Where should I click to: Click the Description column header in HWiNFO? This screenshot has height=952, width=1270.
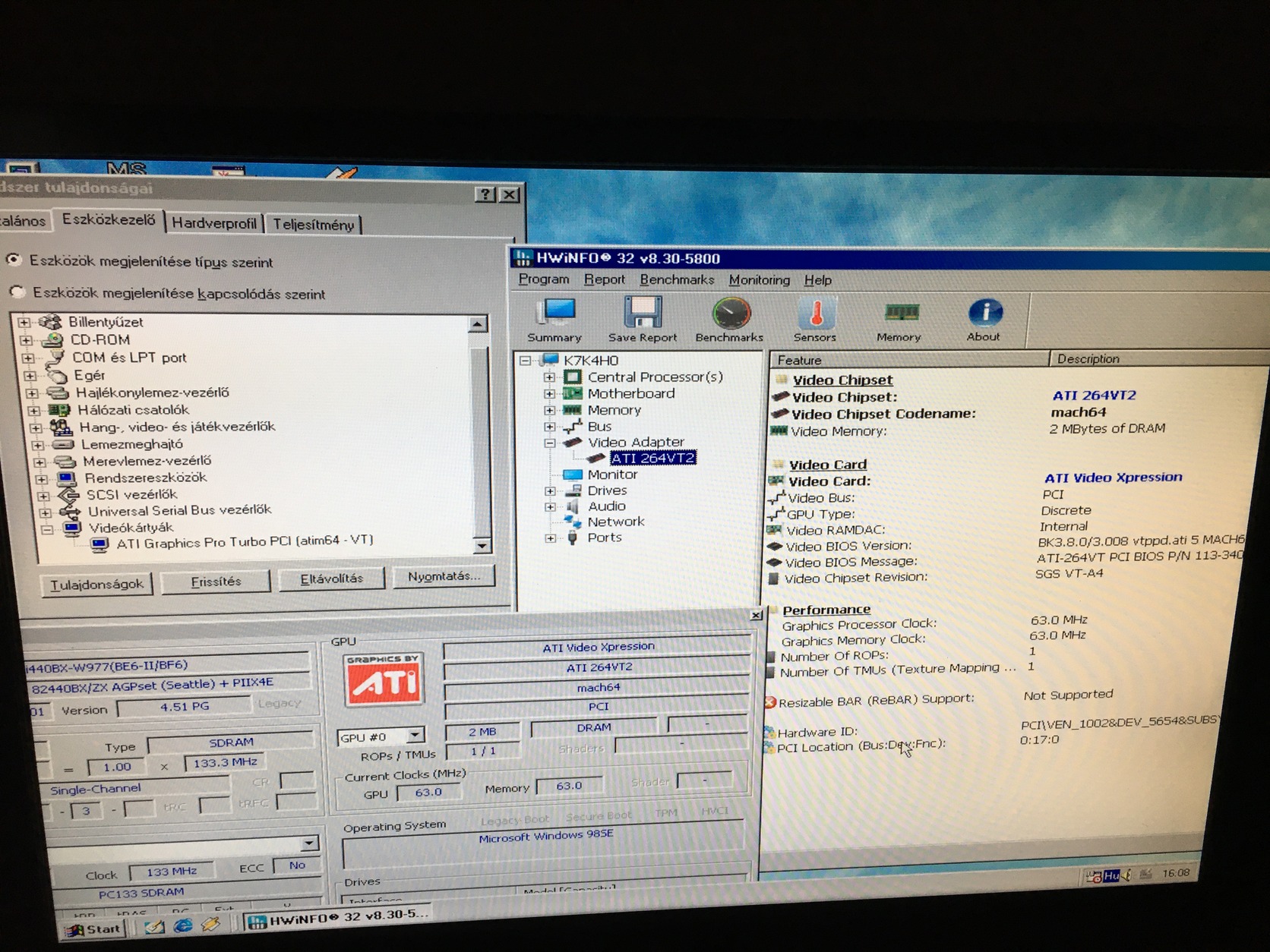1159,358
